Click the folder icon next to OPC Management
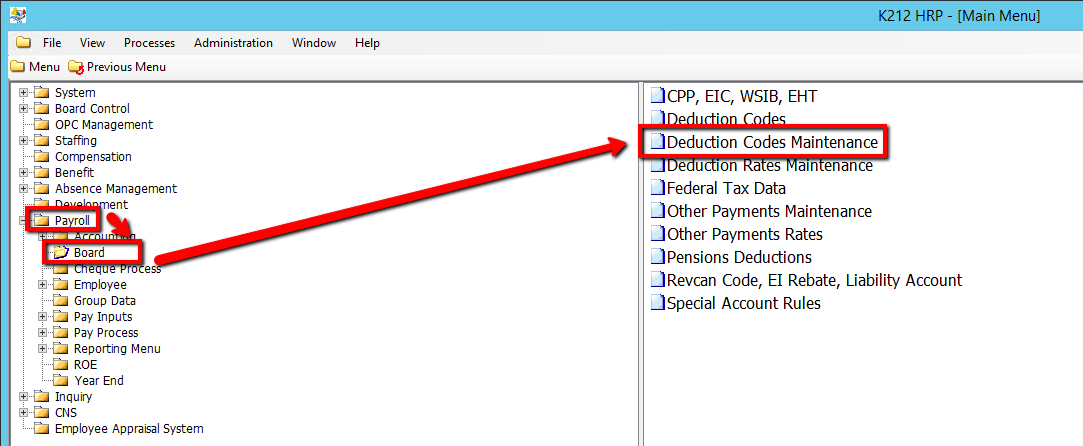Screen dimensions: 1083x446 pos(42,125)
